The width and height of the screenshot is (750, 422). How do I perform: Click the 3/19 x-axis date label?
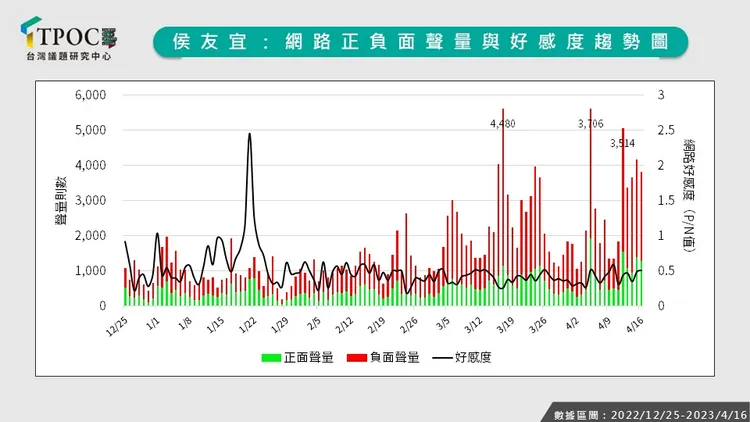pyautogui.click(x=506, y=325)
